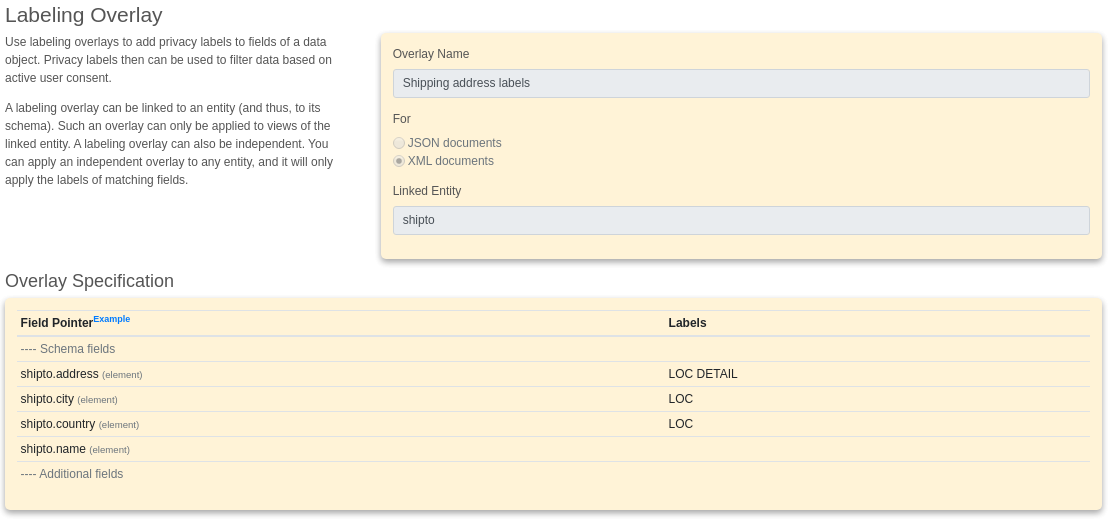Viewport: 1110px width, 522px height.
Task: Click the shipto.city field pointer
Action: [47, 399]
